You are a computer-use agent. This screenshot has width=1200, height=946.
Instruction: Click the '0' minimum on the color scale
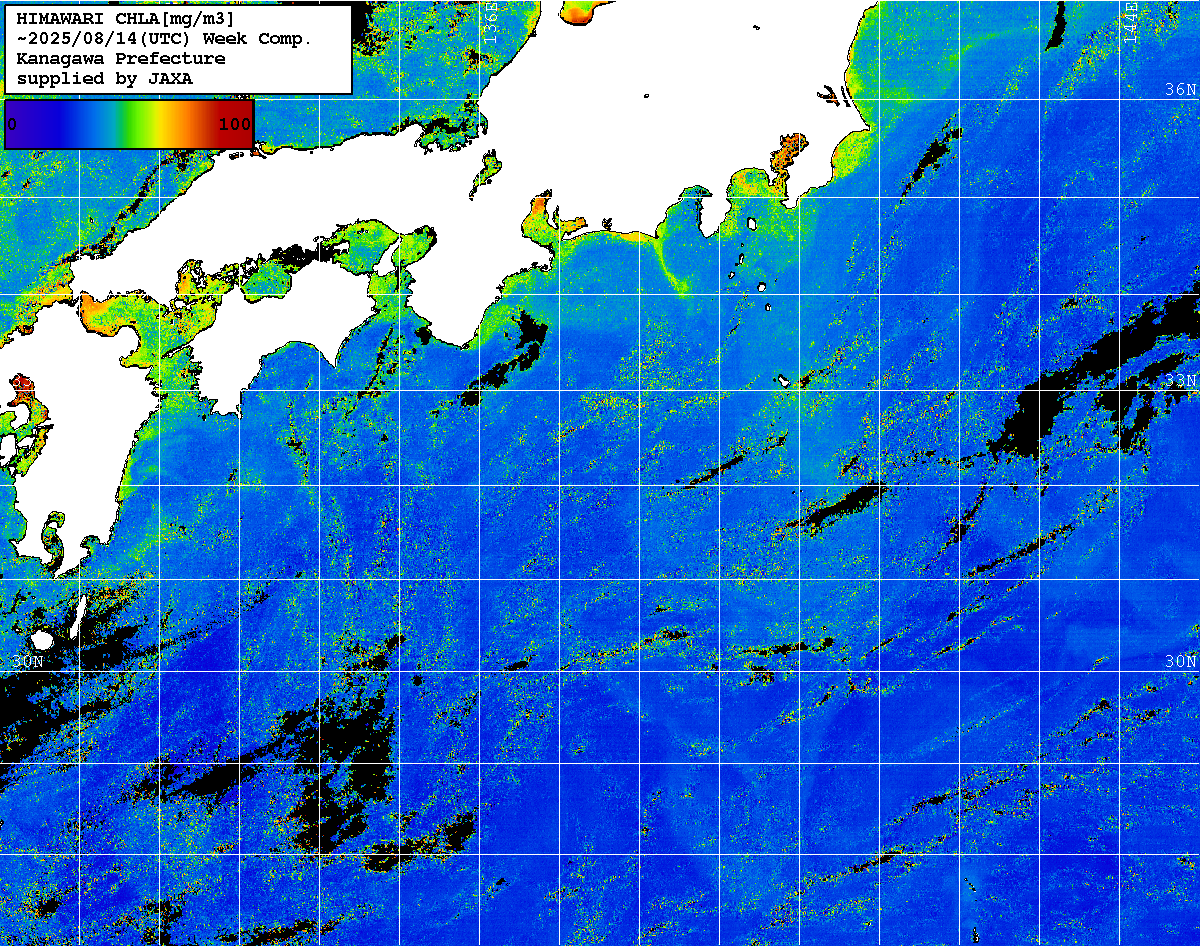click(12, 124)
